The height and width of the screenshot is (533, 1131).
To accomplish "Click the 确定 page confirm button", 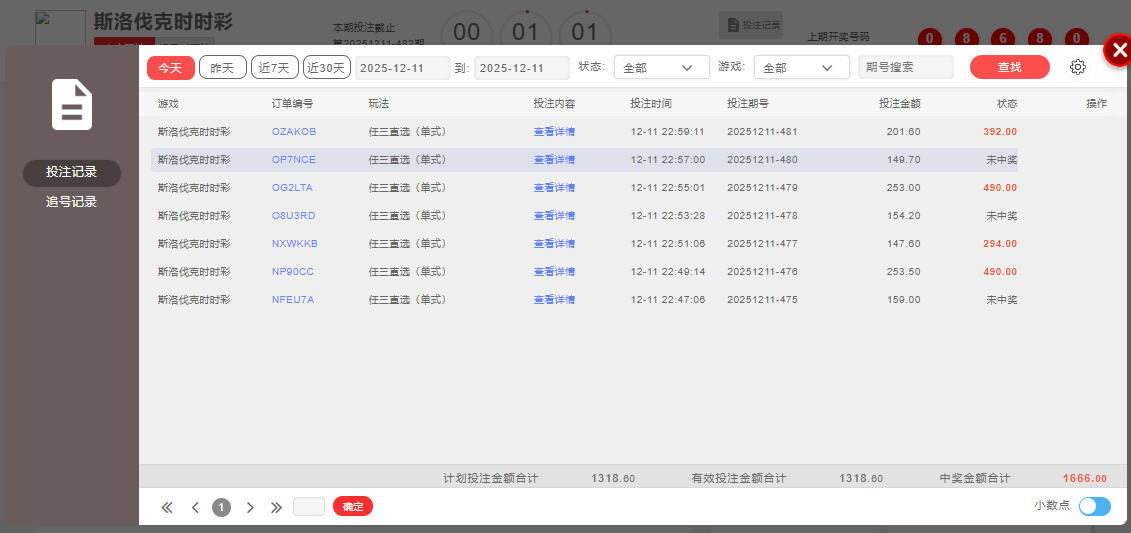I will tap(352, 507).
